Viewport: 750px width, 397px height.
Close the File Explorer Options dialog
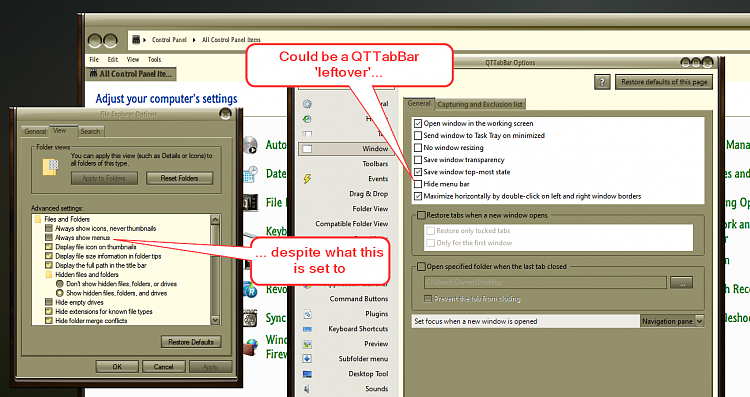coord(225,114)
